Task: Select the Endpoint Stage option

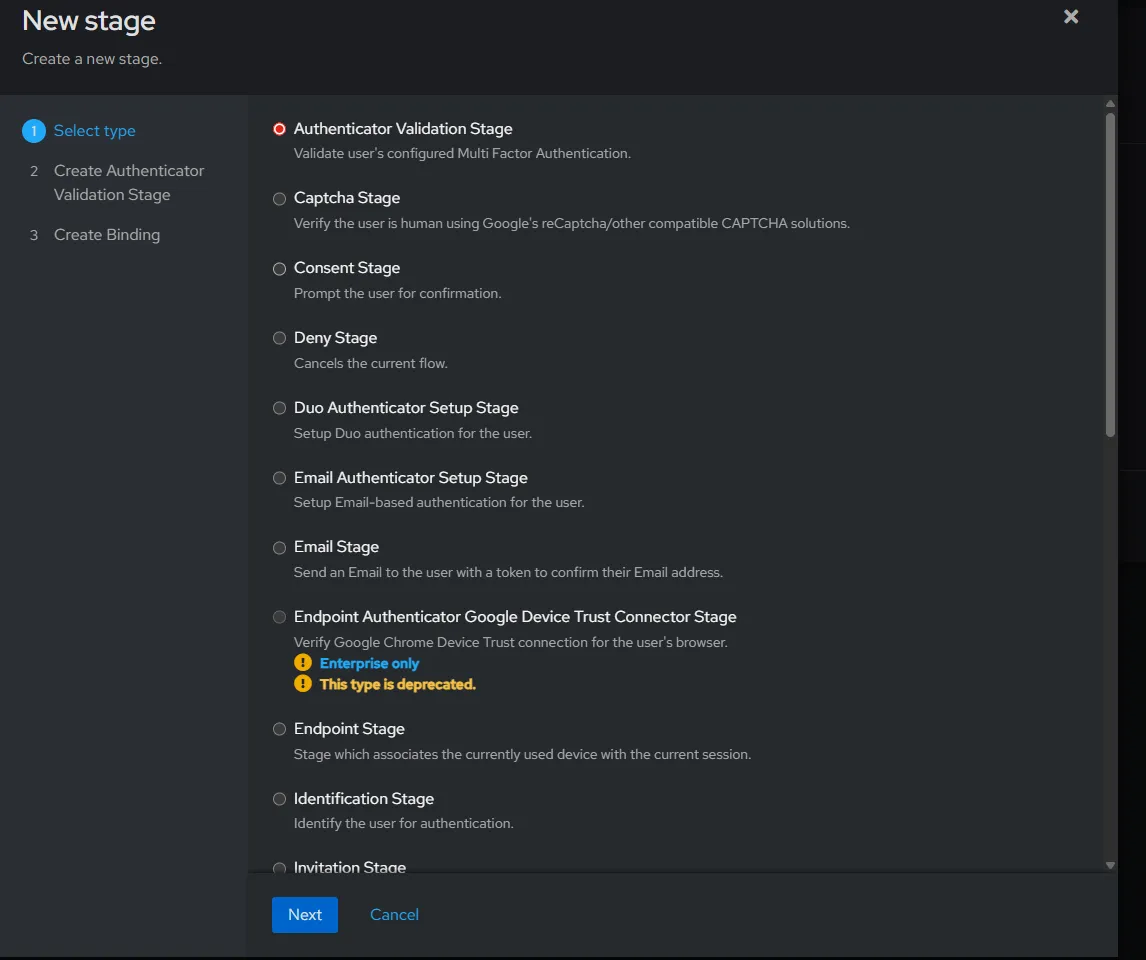Action: (x=280, y=729)
